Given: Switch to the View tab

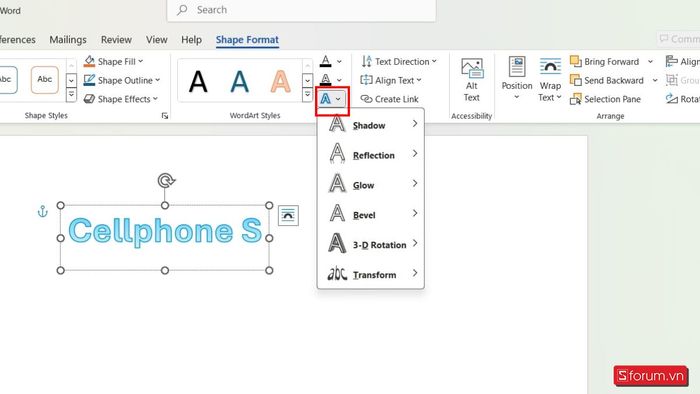Looking at the screenshot, I should [x=157, y=40].
